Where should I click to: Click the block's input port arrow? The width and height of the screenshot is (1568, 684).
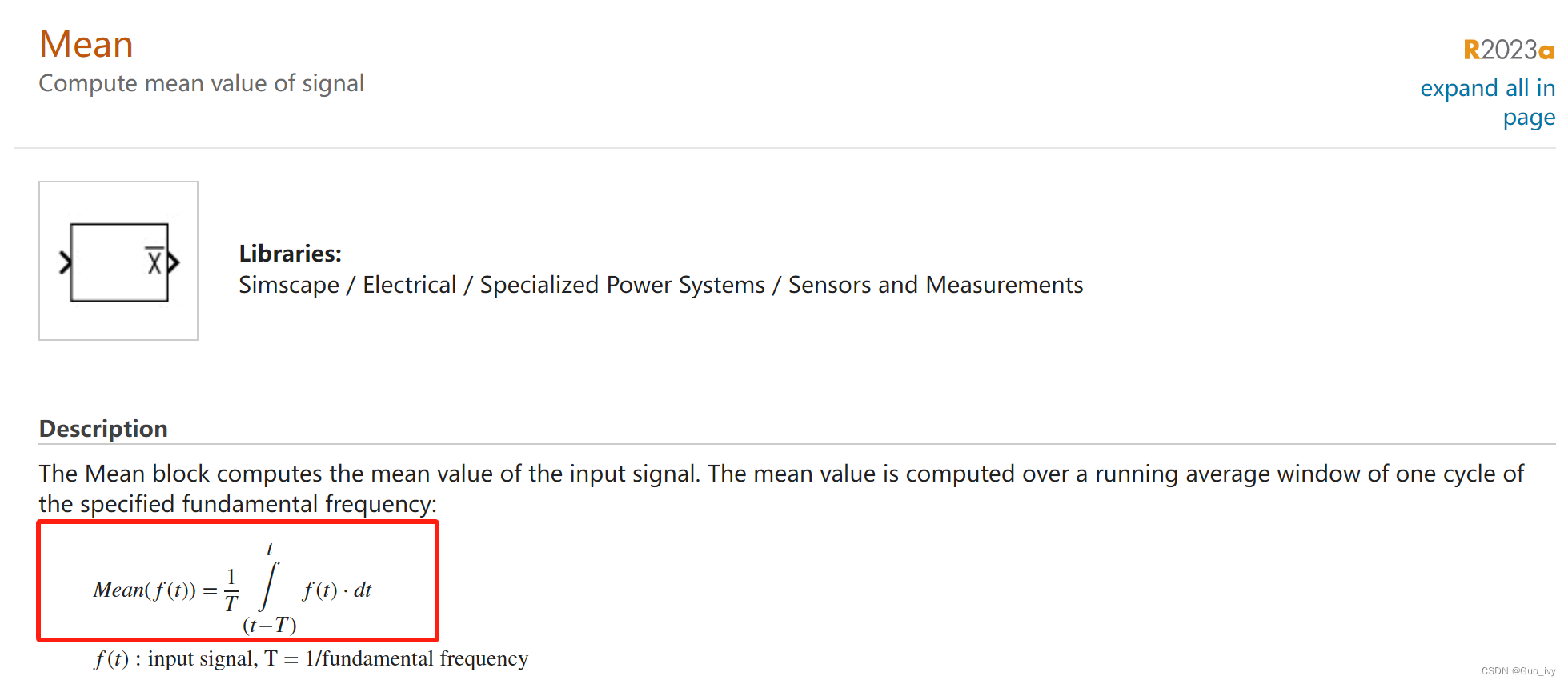coord(66,262)
